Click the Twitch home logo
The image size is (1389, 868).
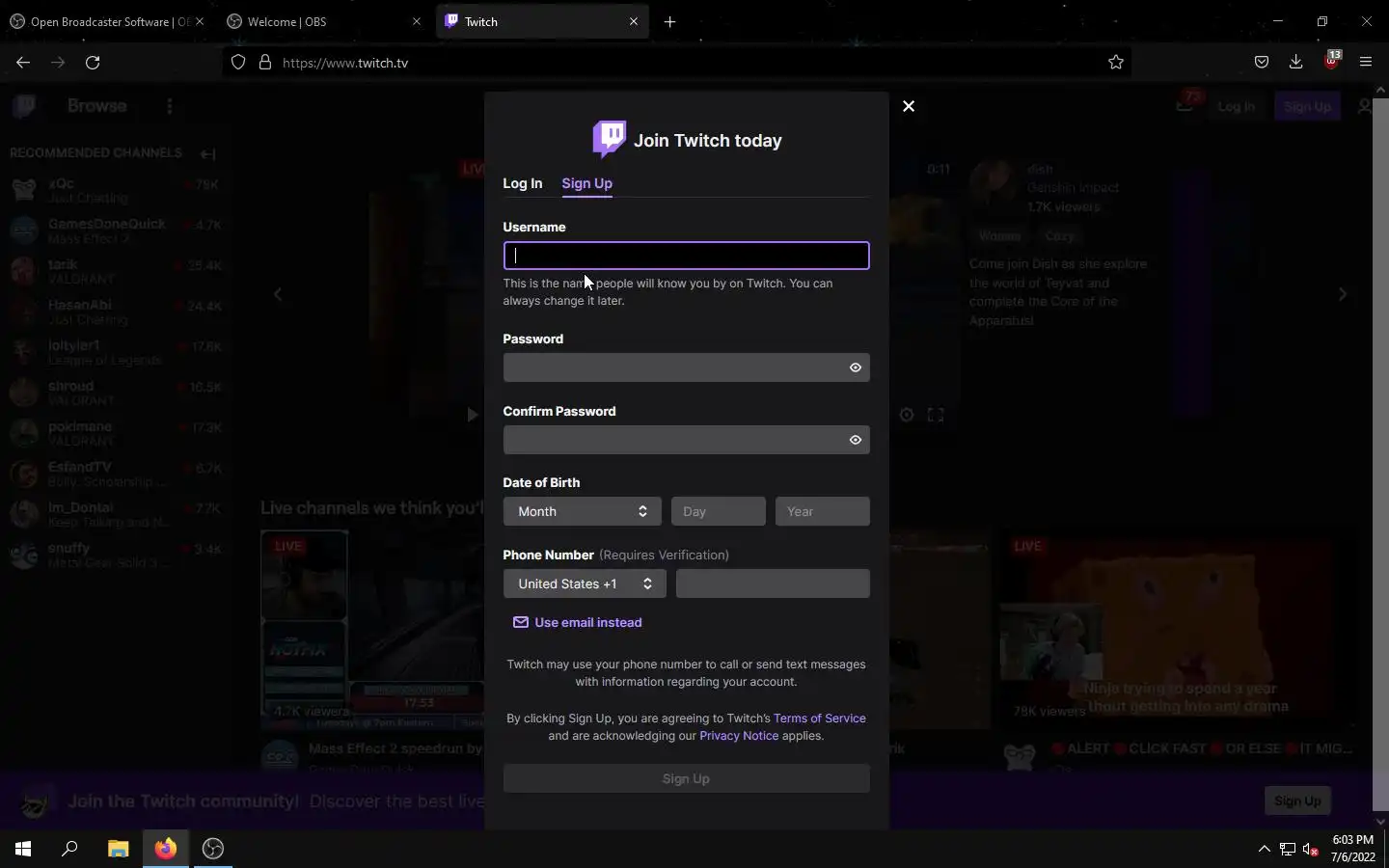click(x=25, y=106)
